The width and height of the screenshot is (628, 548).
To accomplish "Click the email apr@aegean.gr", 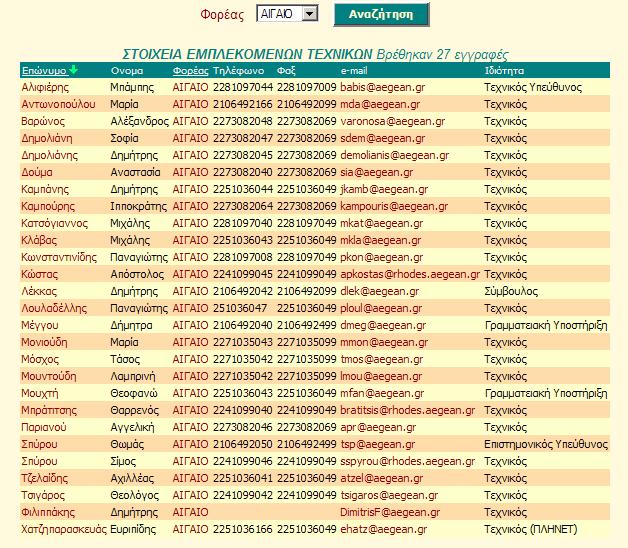I will (378, 427).
